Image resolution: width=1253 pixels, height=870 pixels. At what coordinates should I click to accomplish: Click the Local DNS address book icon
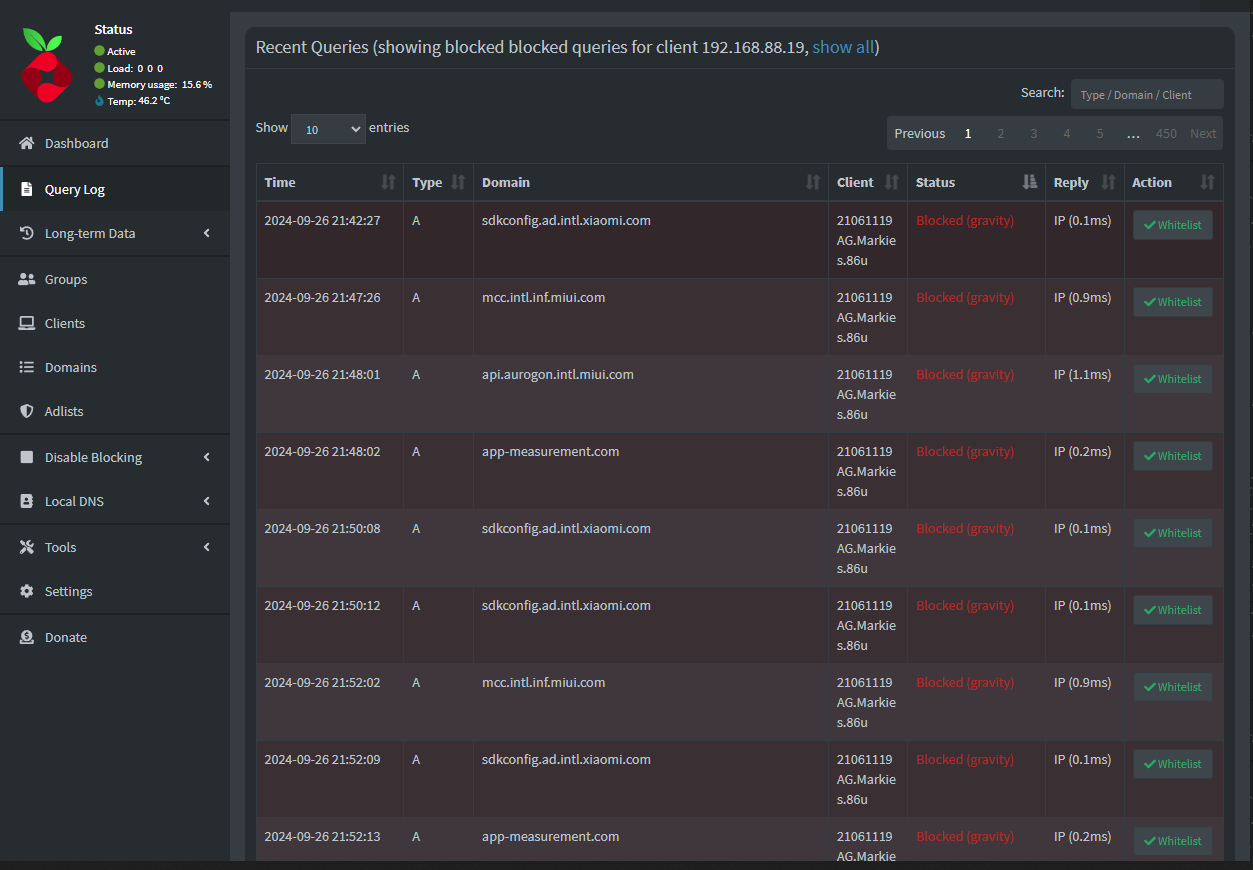tap(27, 501)
